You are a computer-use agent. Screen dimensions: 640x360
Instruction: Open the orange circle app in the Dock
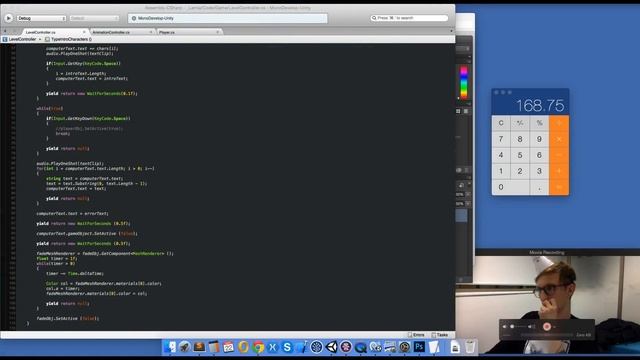coord(243,347)
